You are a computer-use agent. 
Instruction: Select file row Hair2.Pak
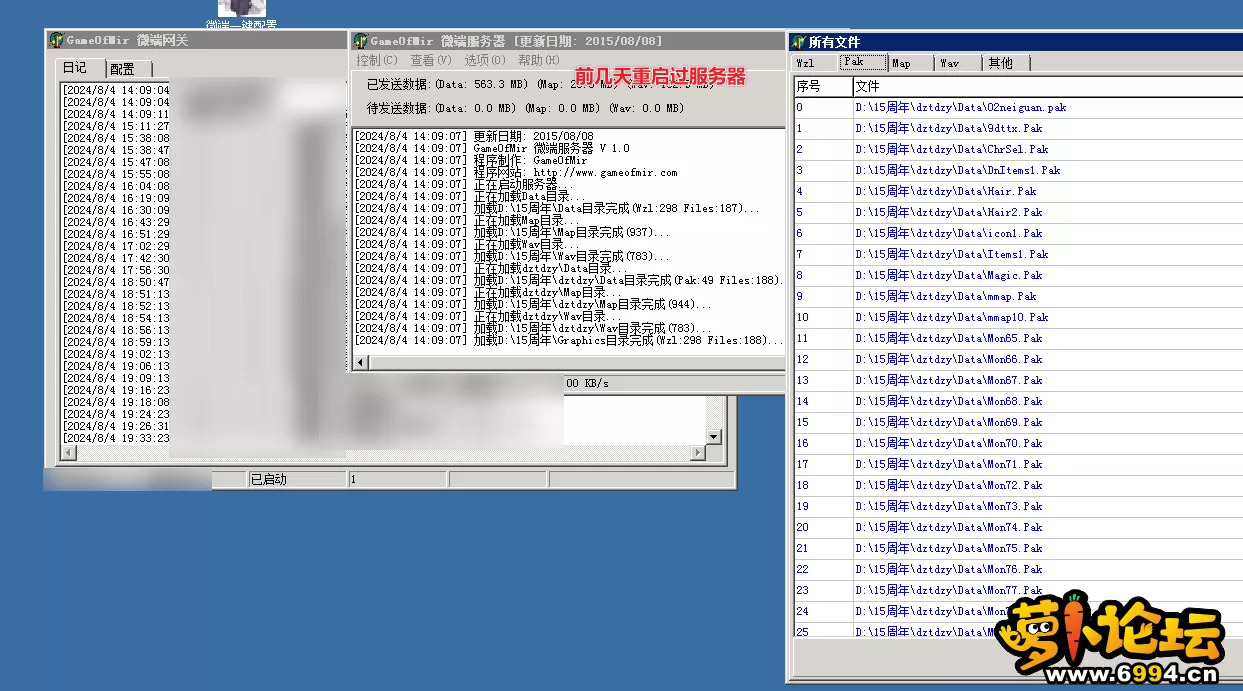pos(1018,212)
